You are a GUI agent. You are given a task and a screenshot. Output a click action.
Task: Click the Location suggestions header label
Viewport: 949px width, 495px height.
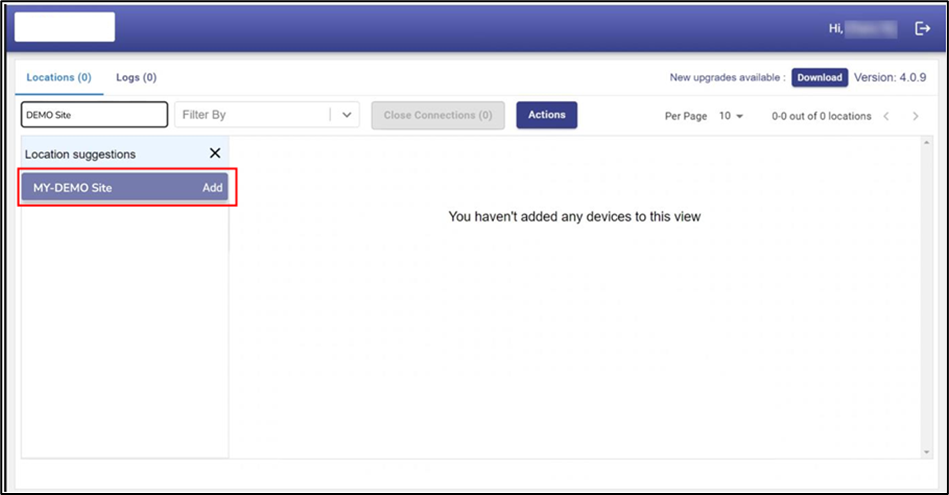point(80,154)
